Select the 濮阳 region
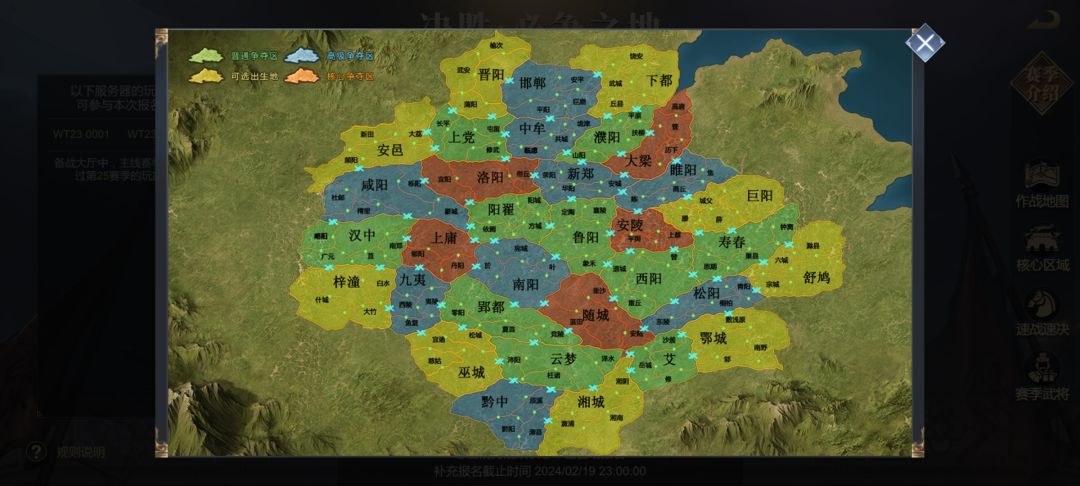The height and width of the screenshot is (486, 1080). click(608, 136)
